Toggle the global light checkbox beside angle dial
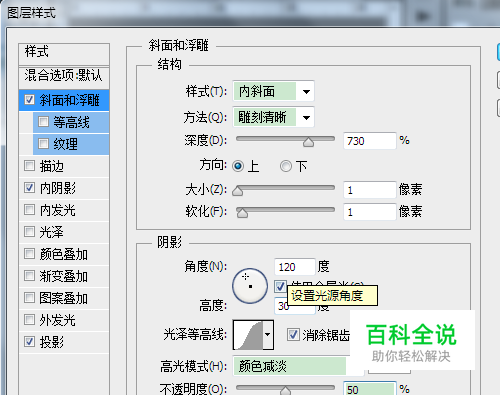This screenshot has height=395, width=500. point(280,286)
